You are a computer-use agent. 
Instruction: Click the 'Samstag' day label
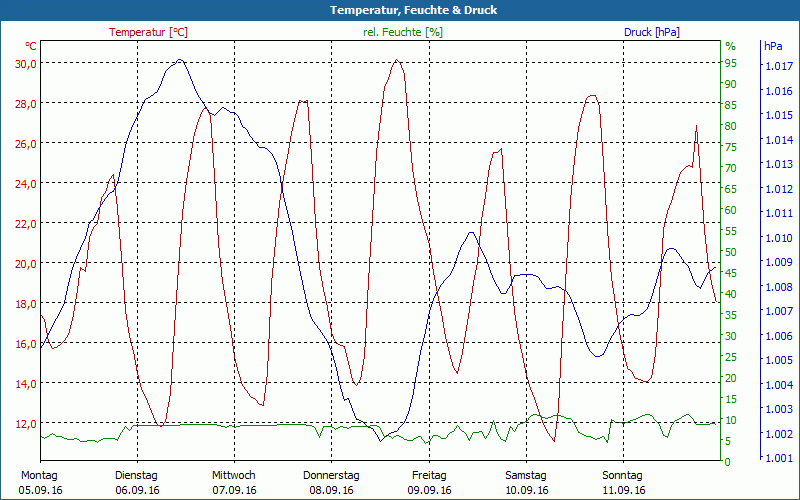point(526,475)
